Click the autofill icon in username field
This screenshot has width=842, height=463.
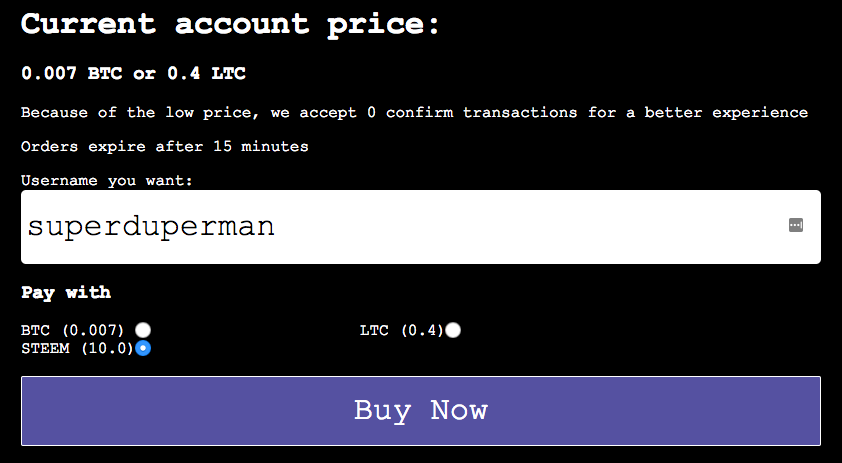coord(796,226)
